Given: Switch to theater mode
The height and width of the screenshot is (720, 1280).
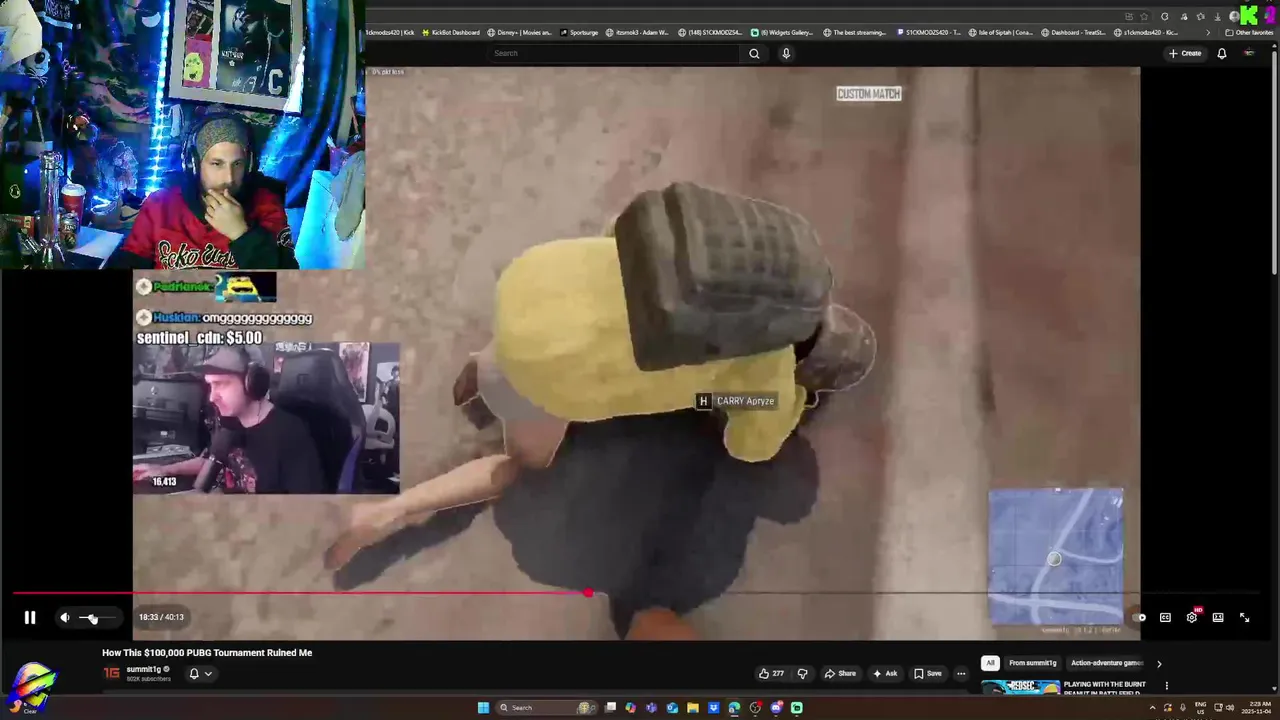Looking at the screenshot, I should point(1218,617).
